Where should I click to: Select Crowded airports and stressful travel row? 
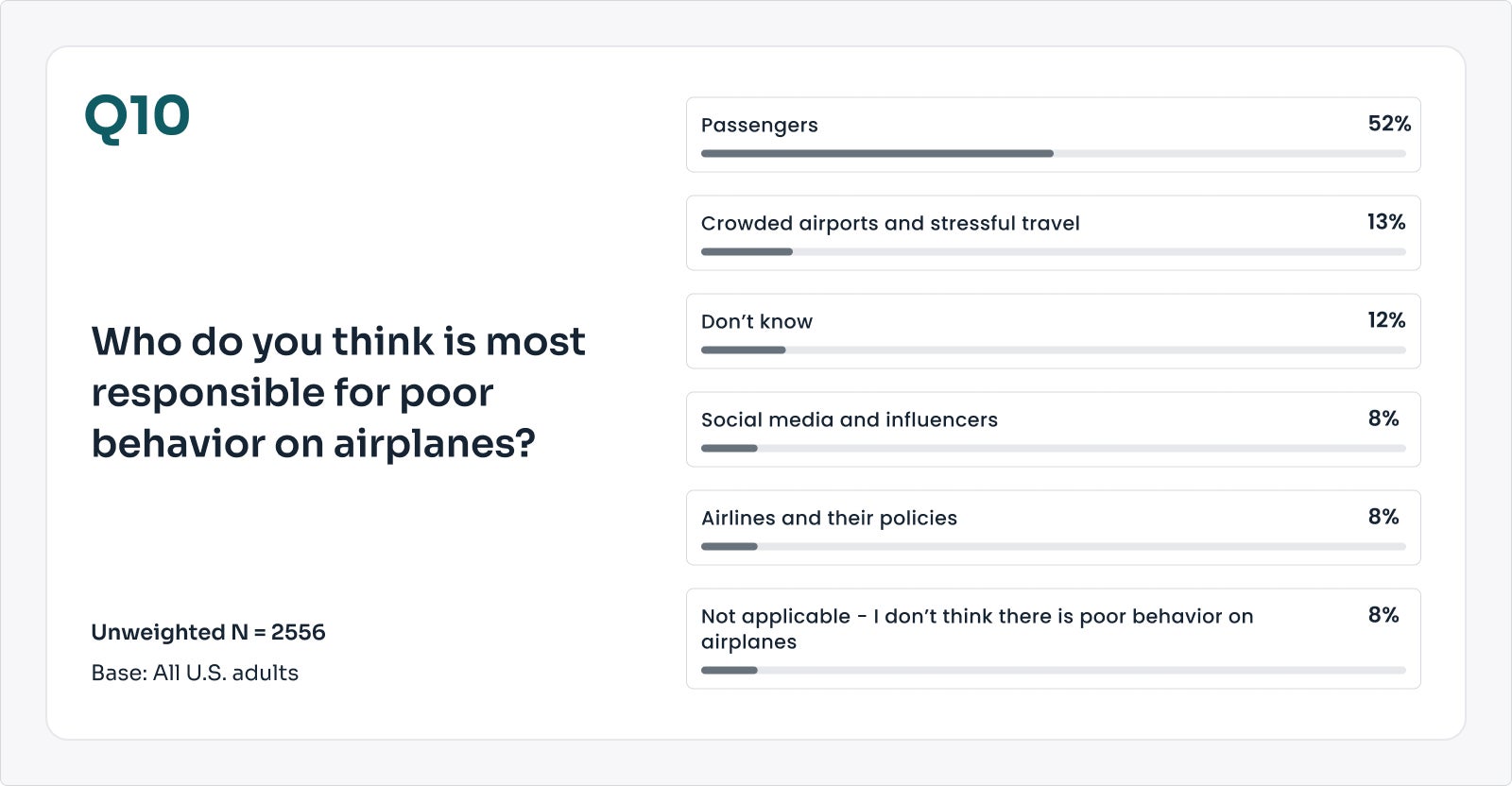[x=1053, y=232]
